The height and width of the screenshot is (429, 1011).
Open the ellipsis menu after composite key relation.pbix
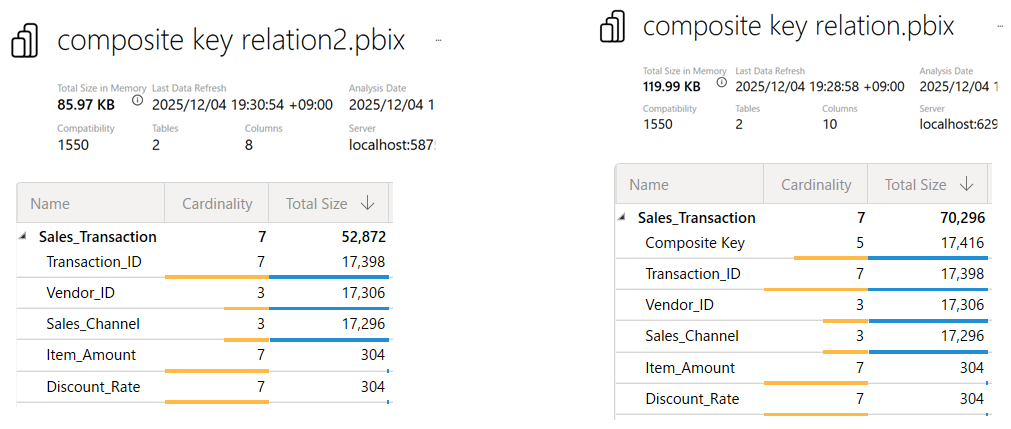tap(984, 25)
